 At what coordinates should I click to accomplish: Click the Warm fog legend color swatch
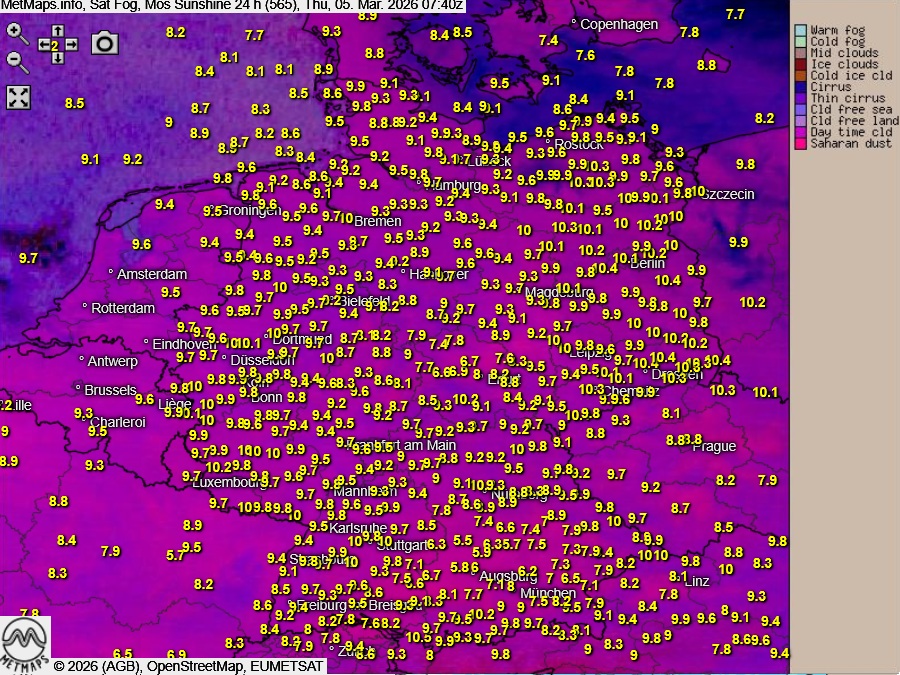[x=800, y=31]
